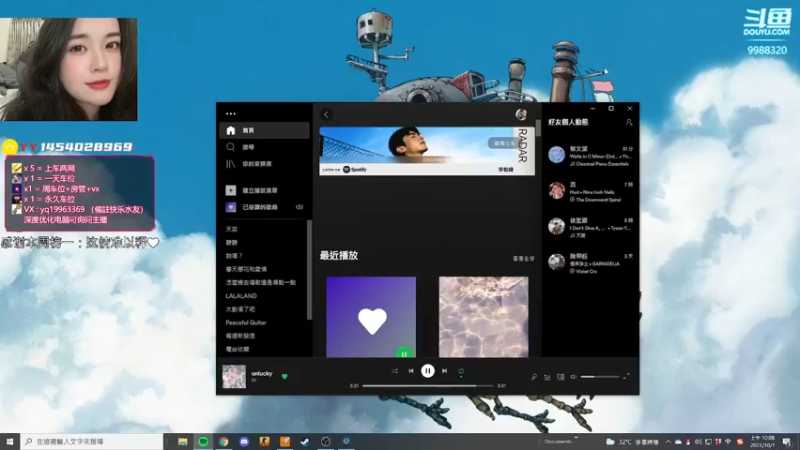Click the speaker icon beside Liked Songs
The image size is (800, 450).
tap(299, 207)
